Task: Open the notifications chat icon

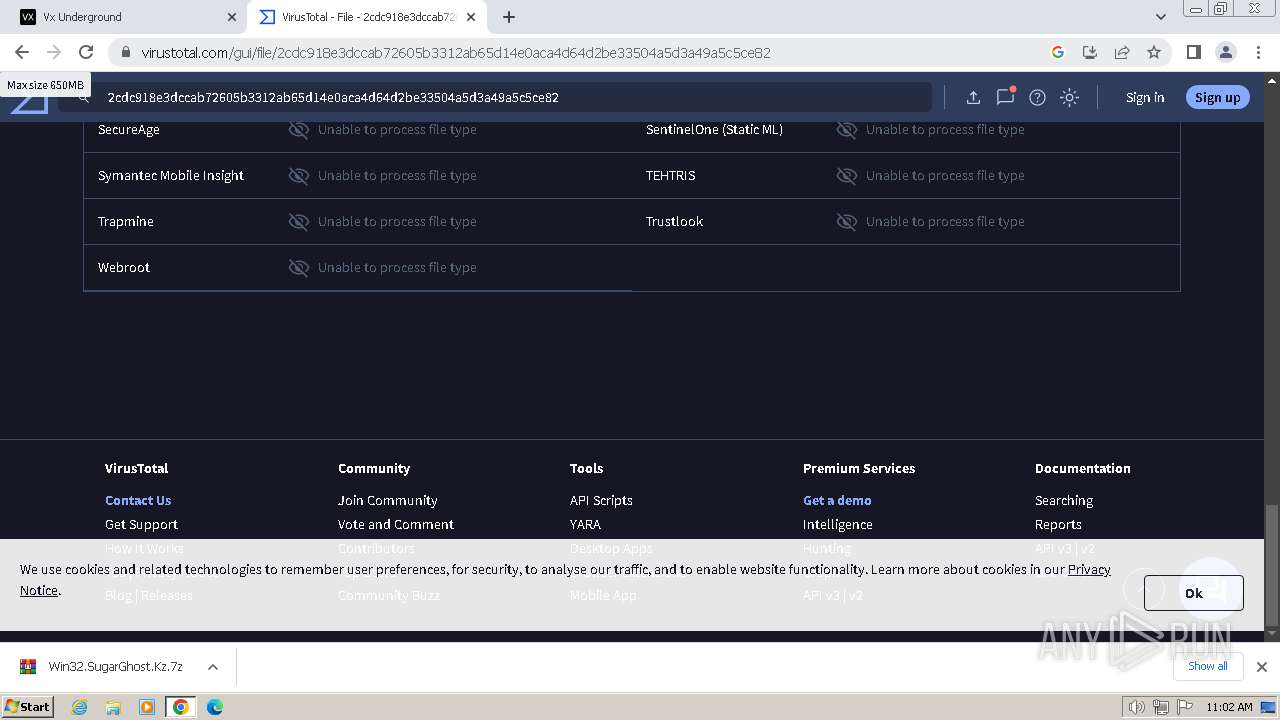Action: (x=1005, y=97)
